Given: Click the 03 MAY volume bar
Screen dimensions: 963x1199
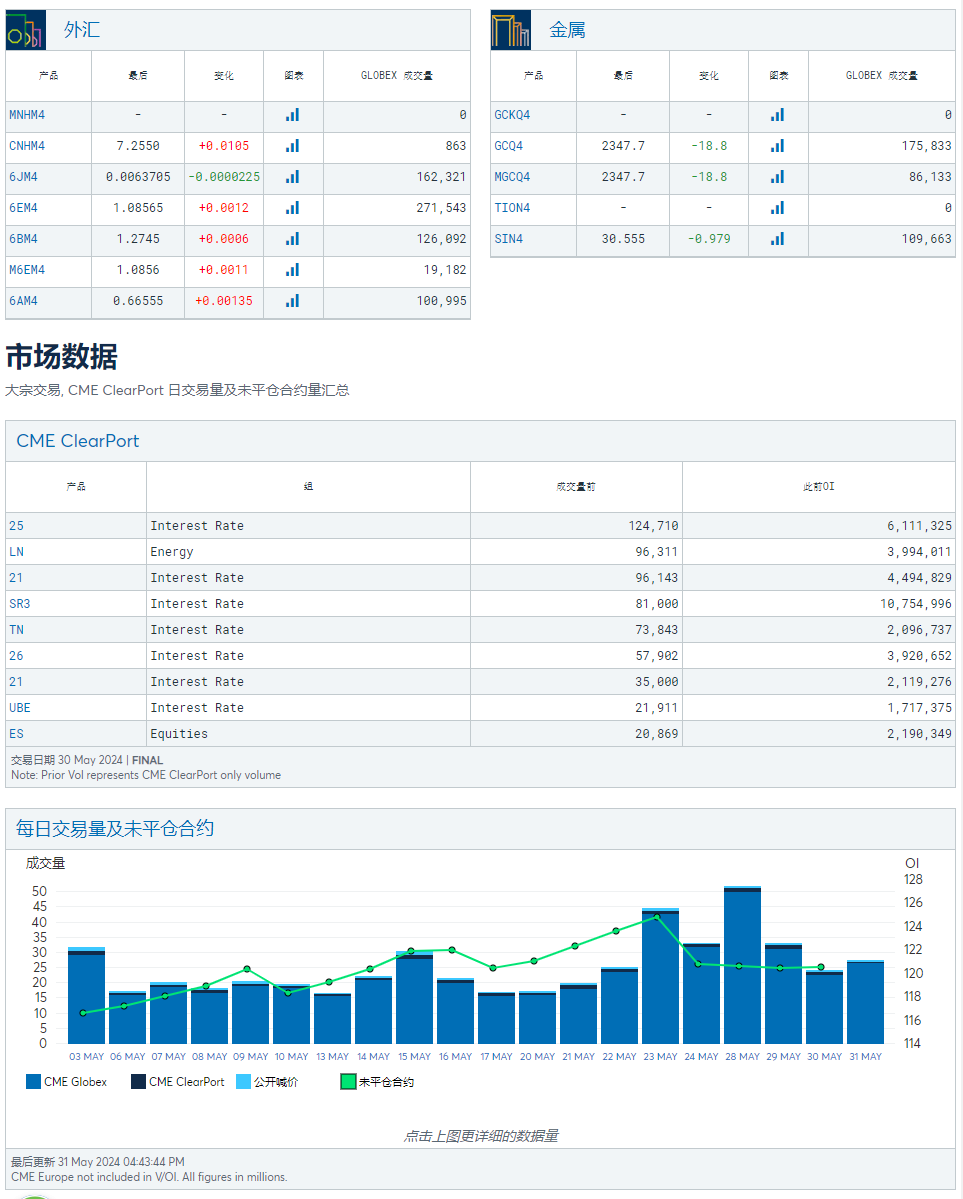Looking at the screenshot, I should [x=86, y=996].
